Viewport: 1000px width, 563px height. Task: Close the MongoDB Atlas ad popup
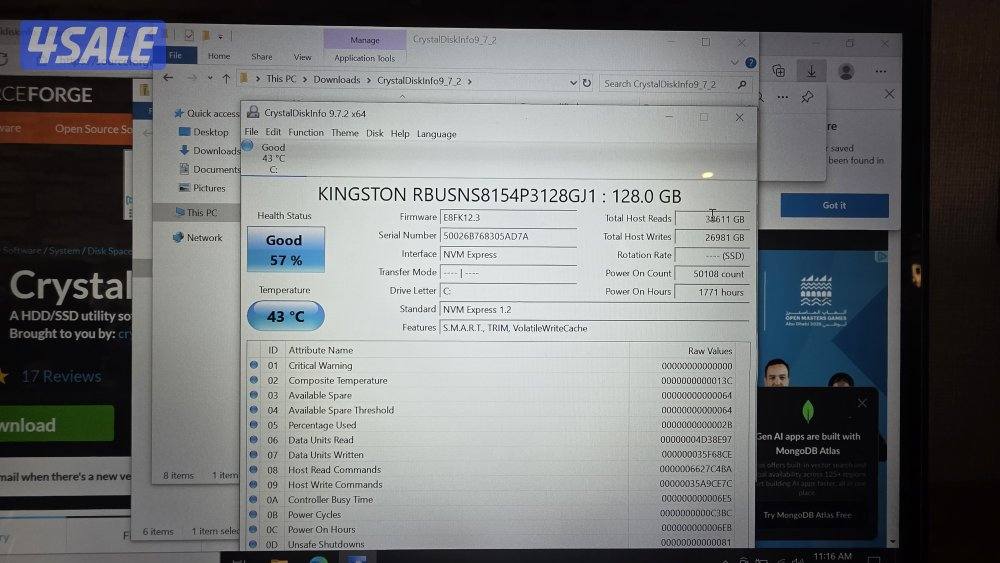862,403
